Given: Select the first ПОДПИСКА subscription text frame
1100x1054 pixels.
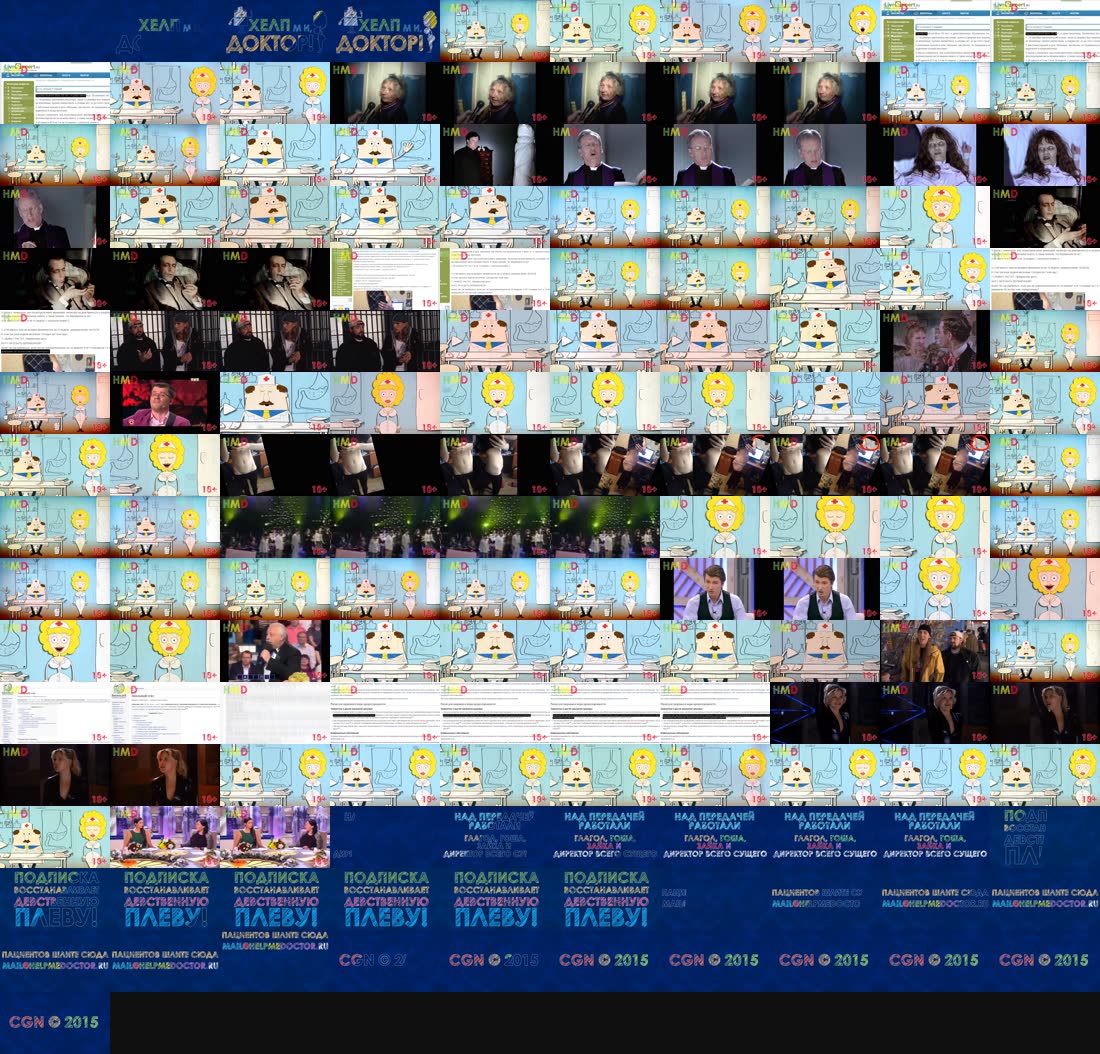Looking at the screenshot, I should pyautogui.click(x=55, y=899).
